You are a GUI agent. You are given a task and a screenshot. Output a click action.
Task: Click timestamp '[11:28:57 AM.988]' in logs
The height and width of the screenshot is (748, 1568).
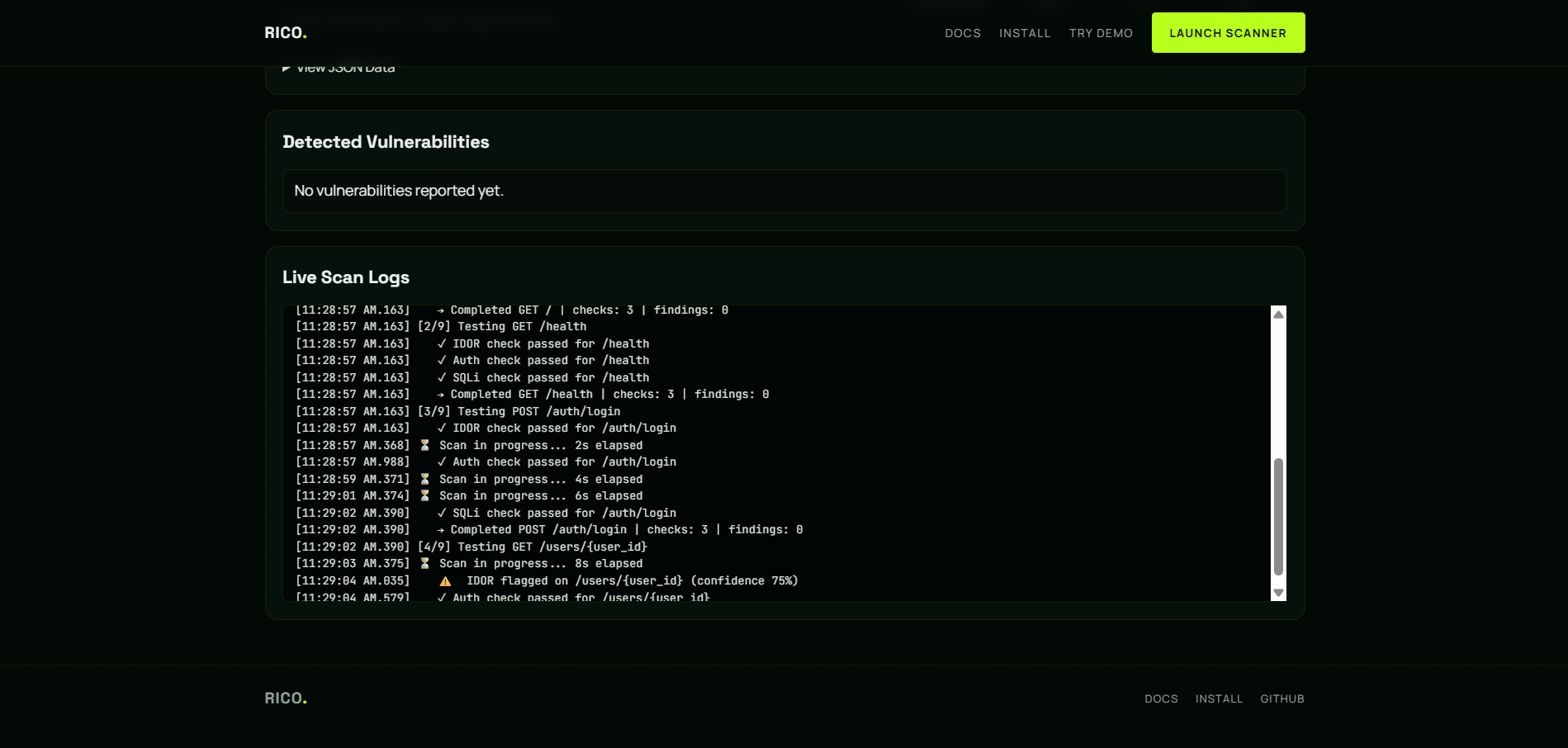[353, 462]
